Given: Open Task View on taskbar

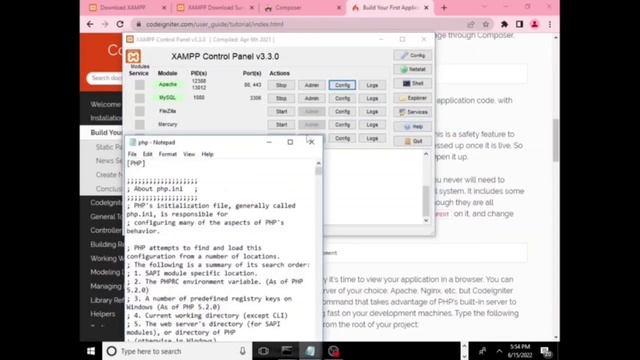Looking at the screenshot, I should (263, 351).
